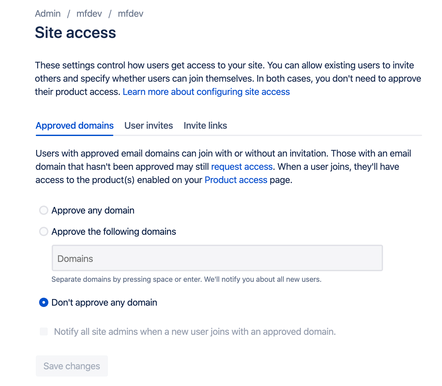Click the first mfdev breadcrumb

coord(89,14)
